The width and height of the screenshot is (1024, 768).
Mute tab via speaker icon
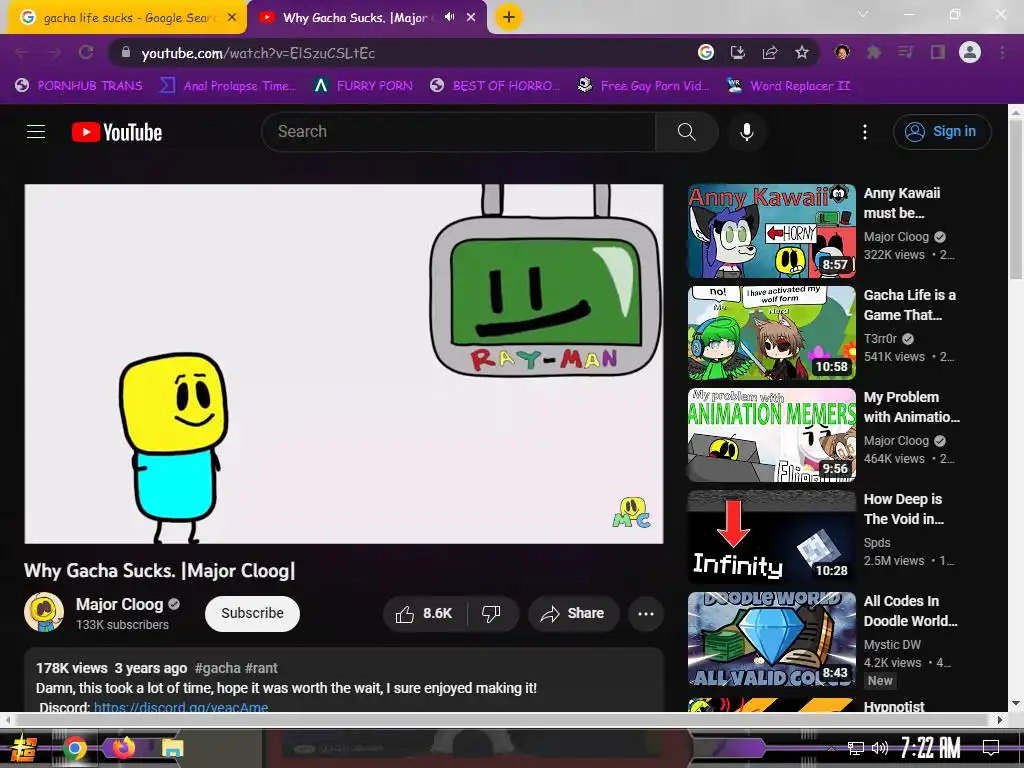[x=449, y=17]
